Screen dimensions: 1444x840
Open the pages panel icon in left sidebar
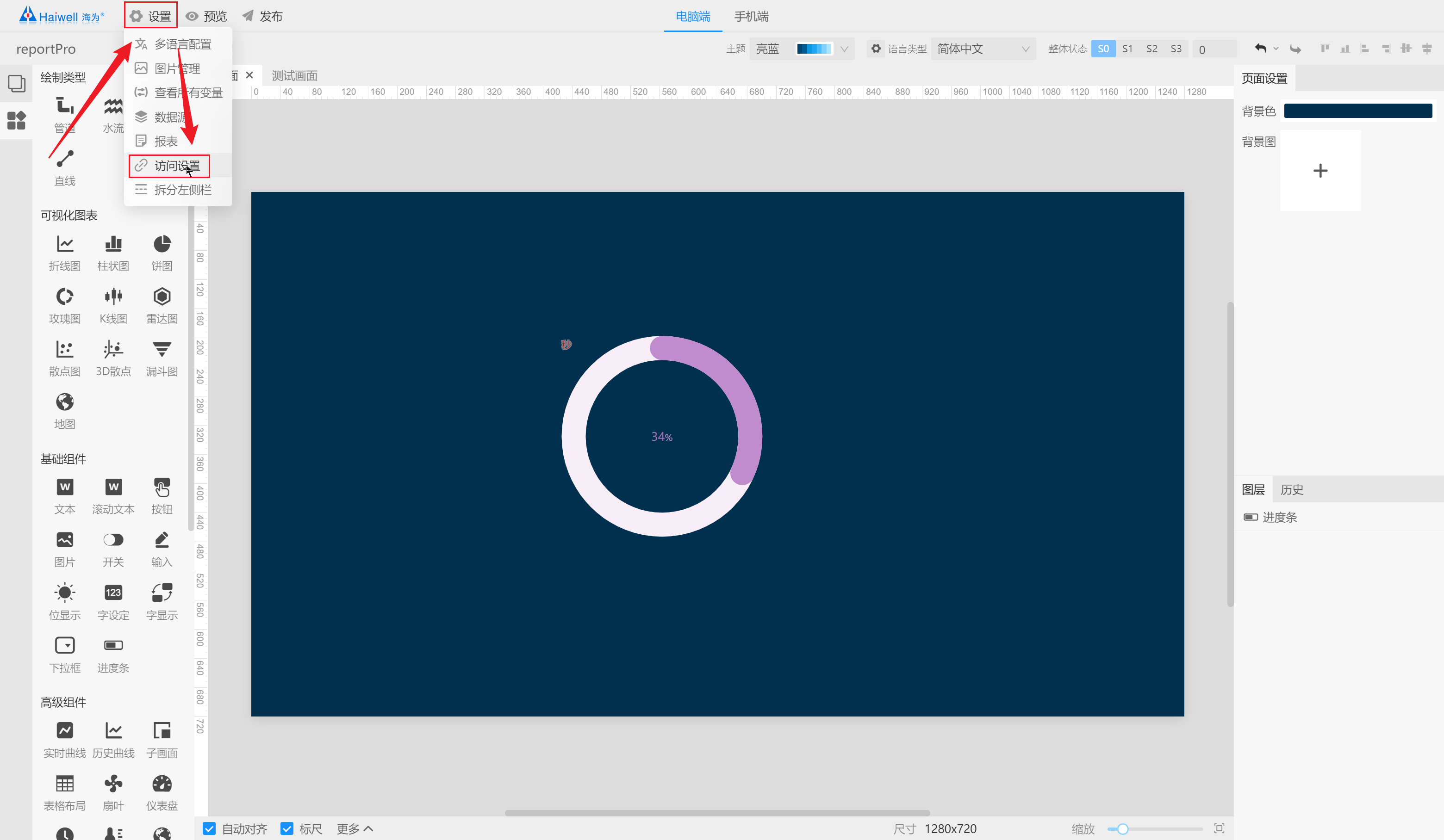tap(17, 84)
